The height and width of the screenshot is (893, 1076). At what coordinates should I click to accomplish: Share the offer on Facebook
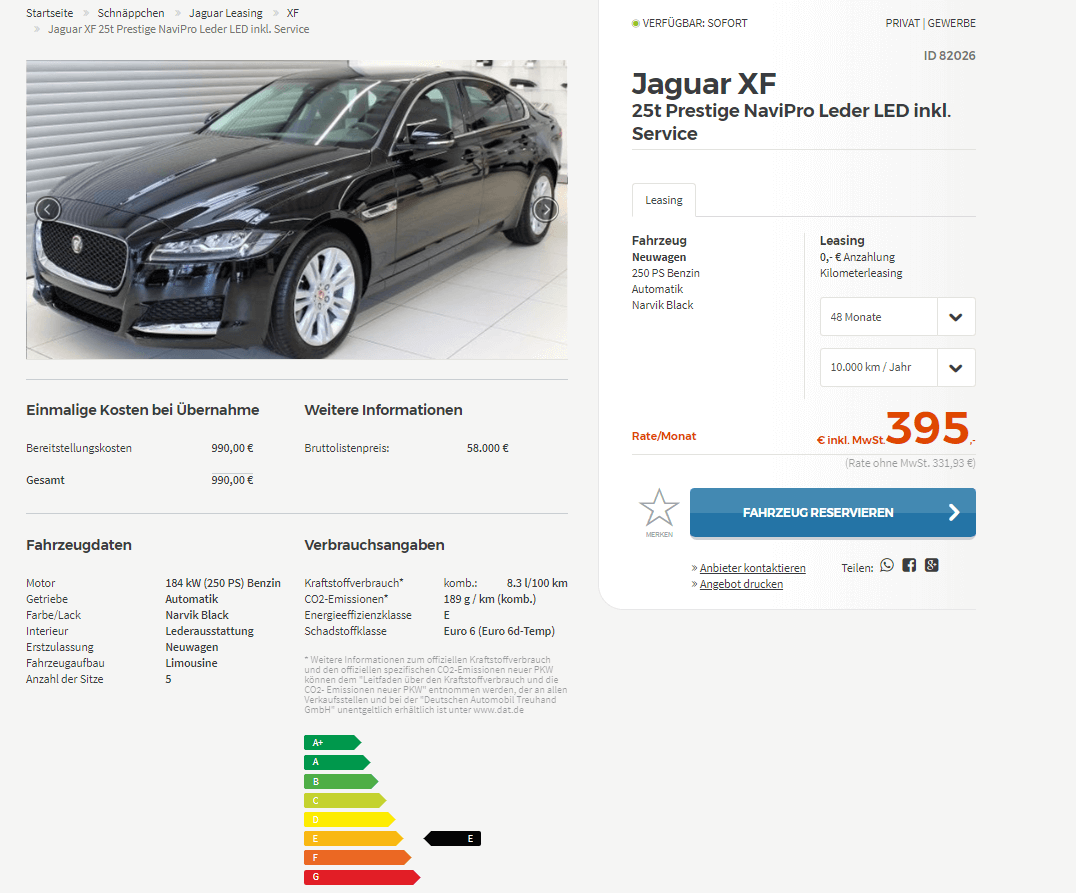tap(909, 566)
